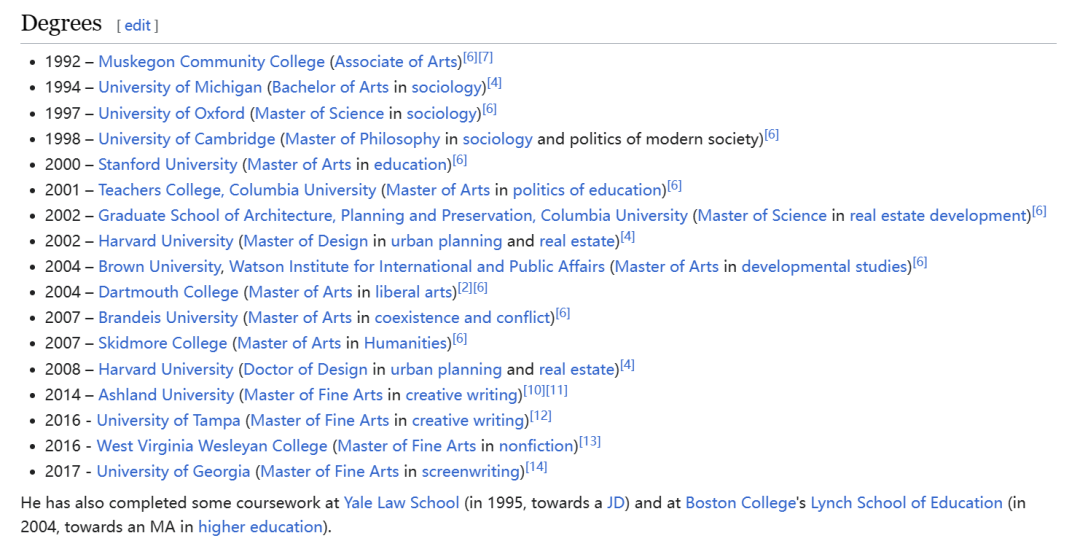
Task: Open citation [7] after Associate of Arts
Action: pyautogui.click(x=486, y=57)
